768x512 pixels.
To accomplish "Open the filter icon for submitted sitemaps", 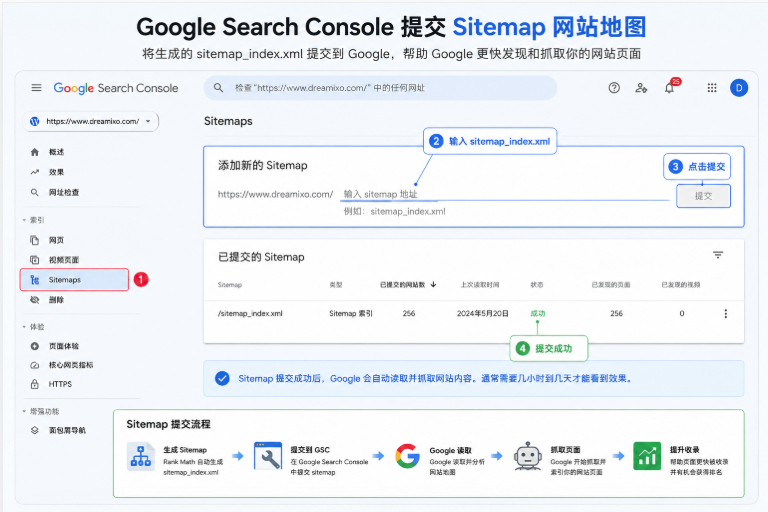I will 718,255.
